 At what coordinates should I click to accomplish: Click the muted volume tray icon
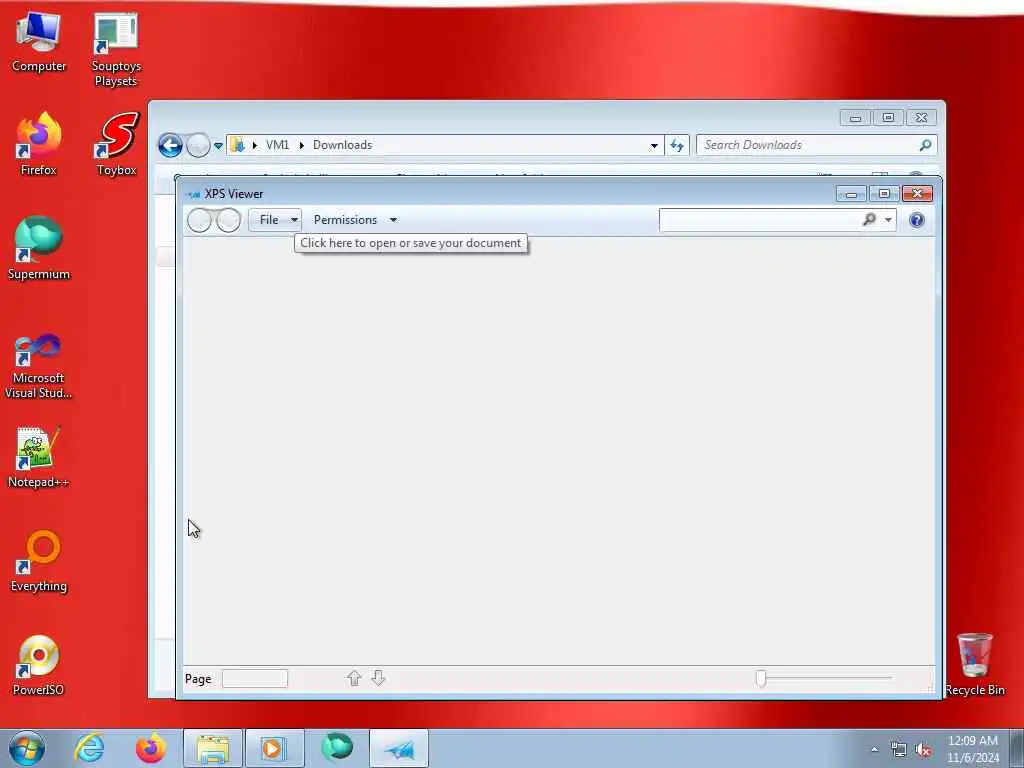pyautogui.click(x=923, y=750)
